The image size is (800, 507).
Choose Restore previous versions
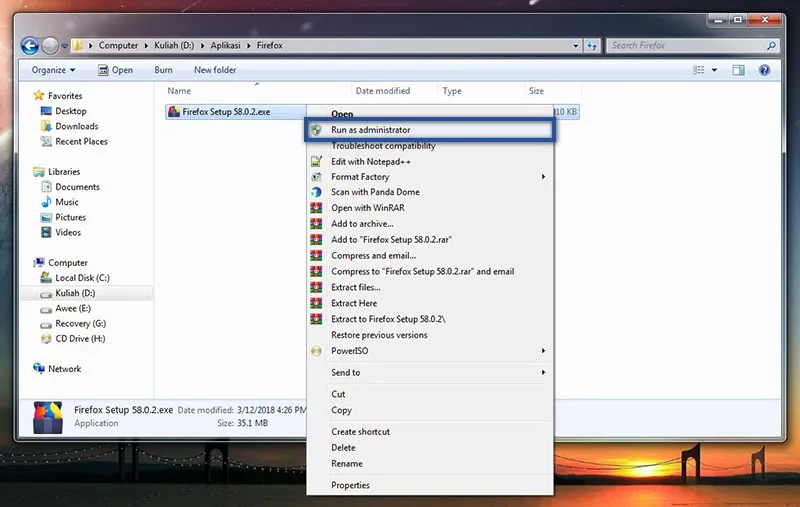tap(430, 335)
